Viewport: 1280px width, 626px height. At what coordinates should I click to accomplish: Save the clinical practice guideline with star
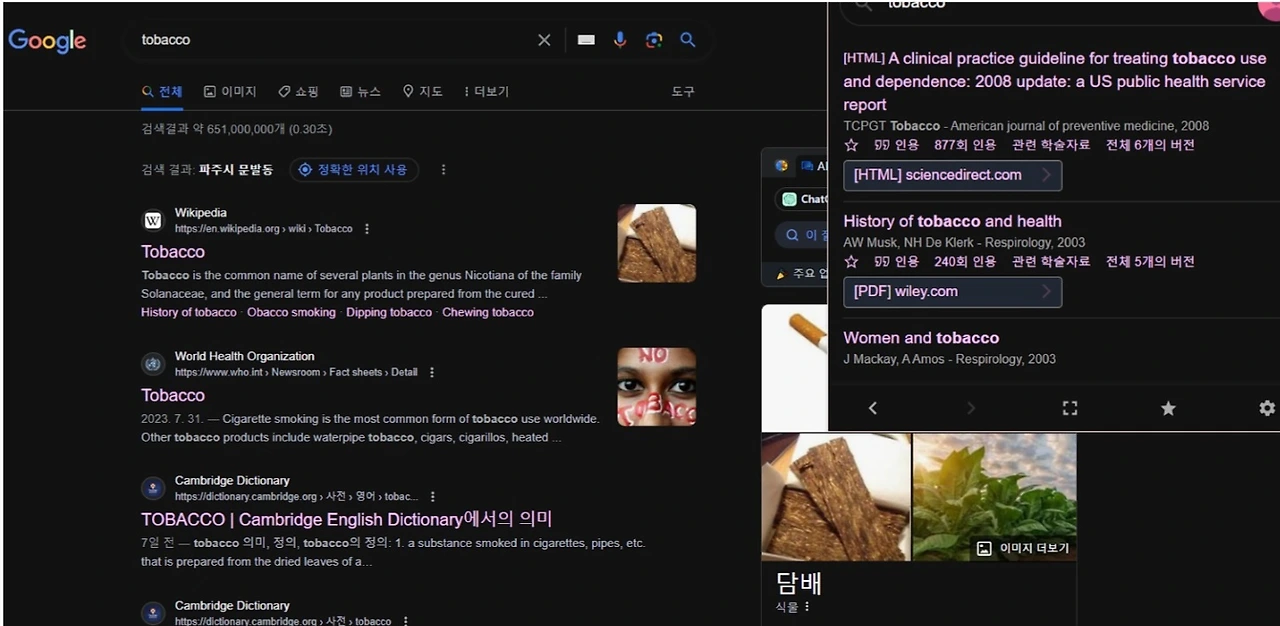(x=851, y=145)
